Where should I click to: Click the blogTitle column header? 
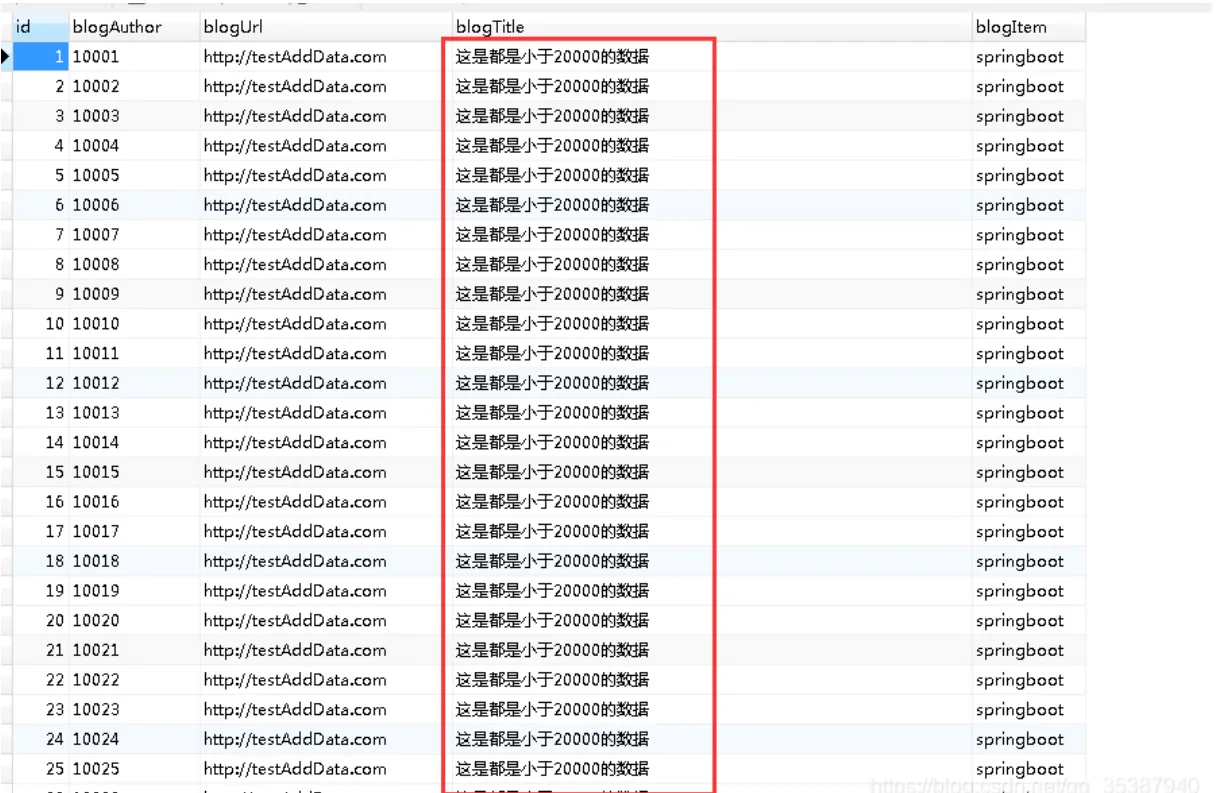click(711, 27)
